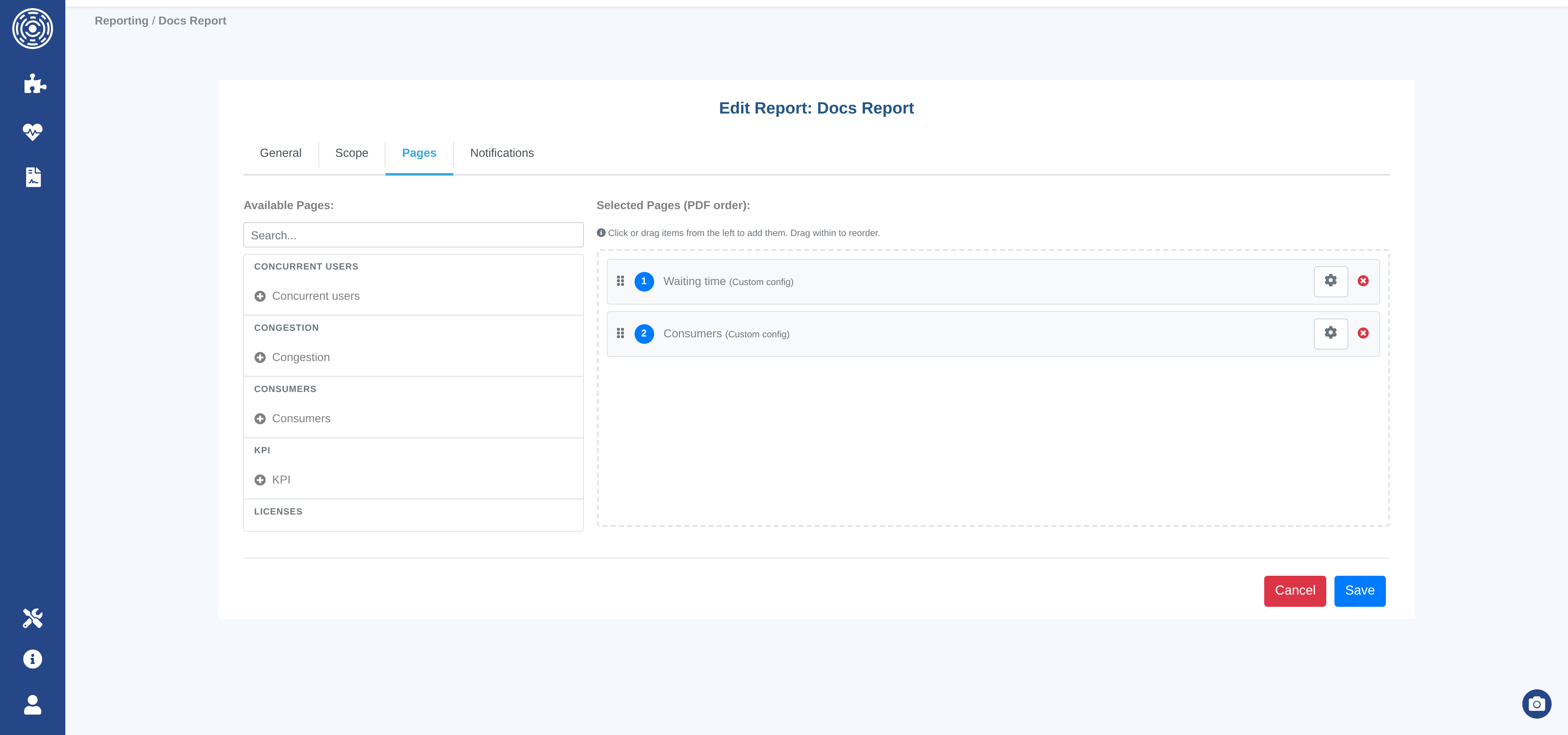The width and height of the screenshot is (1568, 735).
Task: Open gear settings for Waiting time page
Action: click(x=1331, y=281)
